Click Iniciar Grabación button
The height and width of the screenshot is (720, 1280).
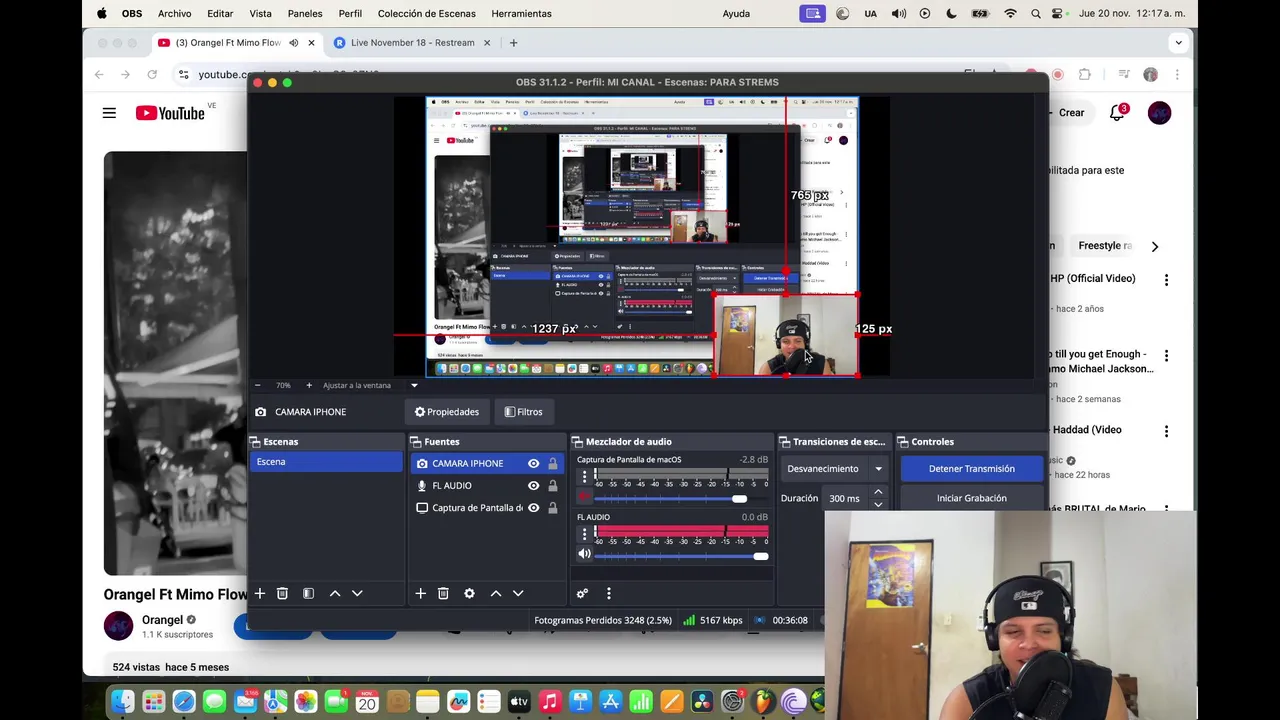click(x=971, y=498)
